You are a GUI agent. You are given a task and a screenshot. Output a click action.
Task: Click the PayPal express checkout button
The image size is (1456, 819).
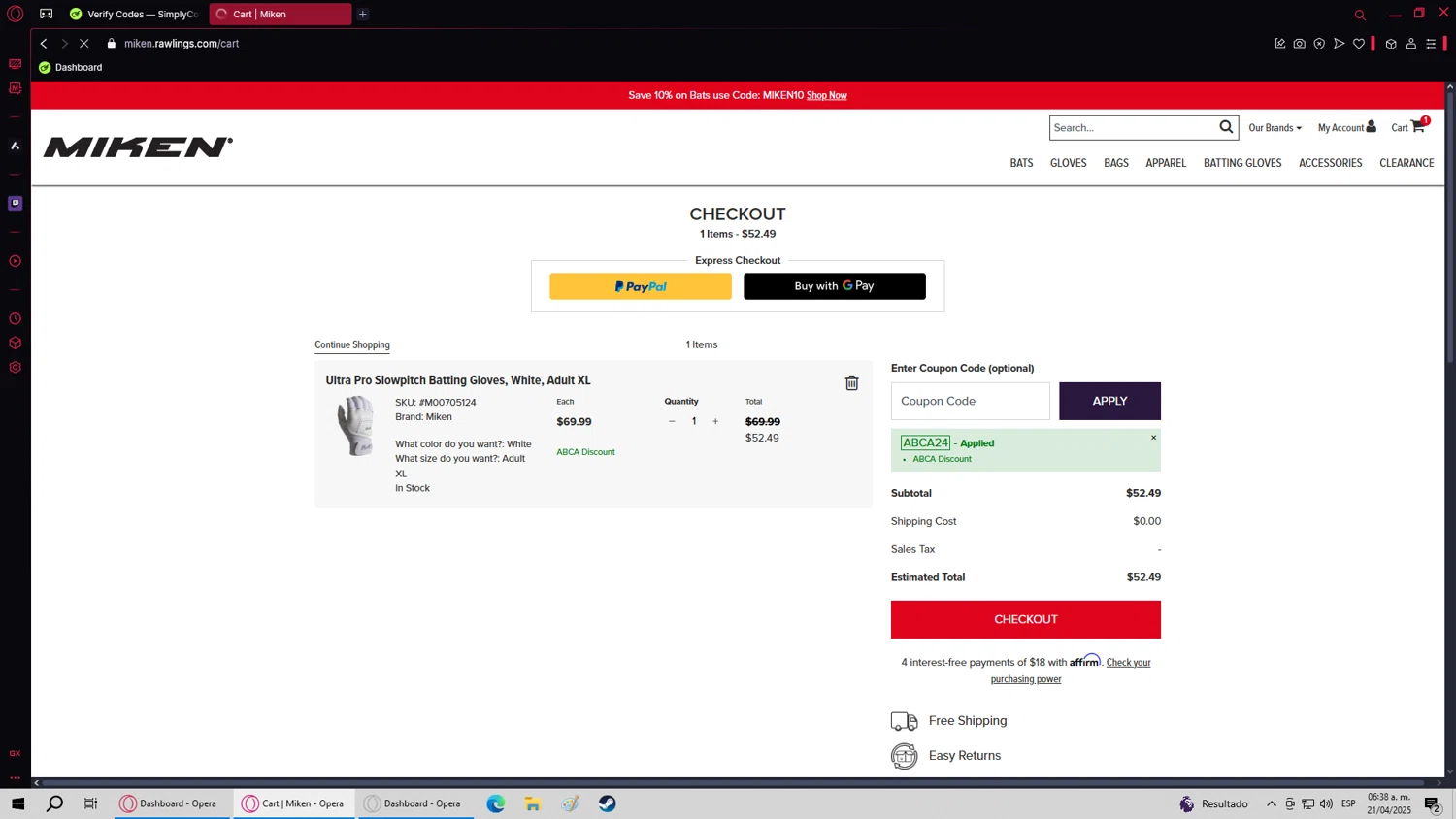tap(641, 286)
